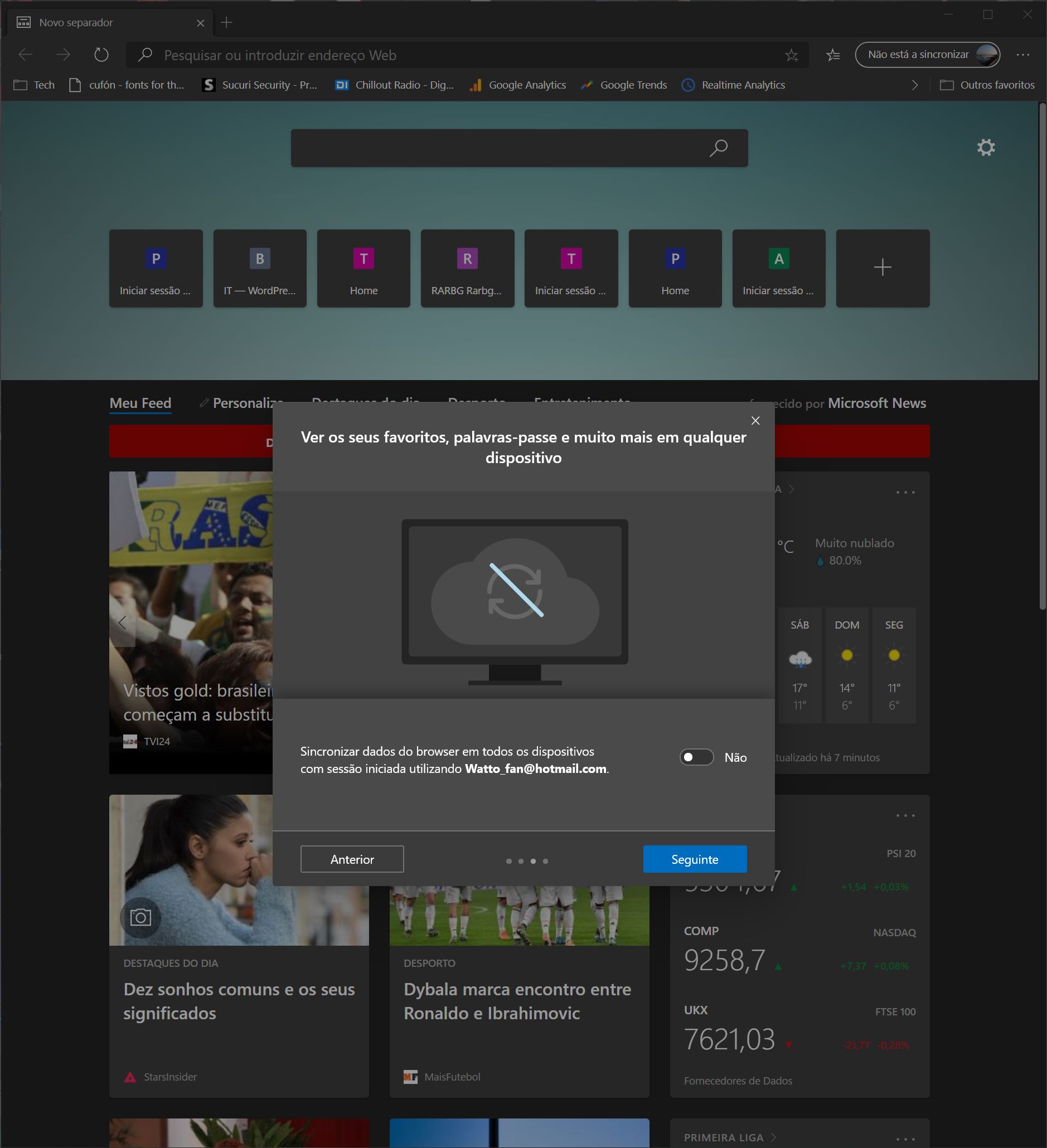
Task: Expand the favorites bar overflow chevron
Action: tap(915, 85)
